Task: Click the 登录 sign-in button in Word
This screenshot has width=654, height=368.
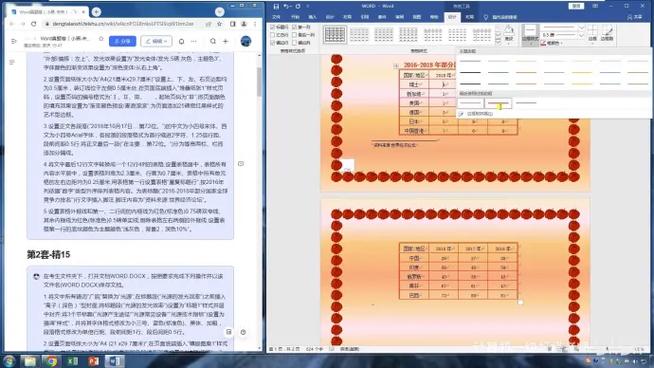Action: coord(576,6)
